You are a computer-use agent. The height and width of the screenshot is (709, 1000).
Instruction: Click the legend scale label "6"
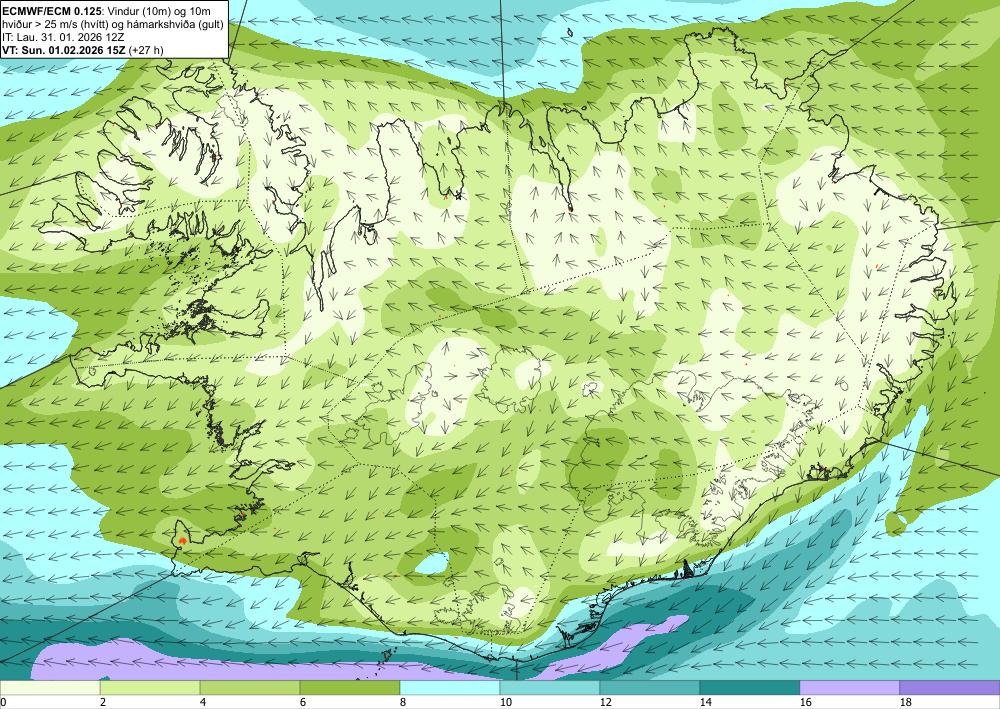303,703
